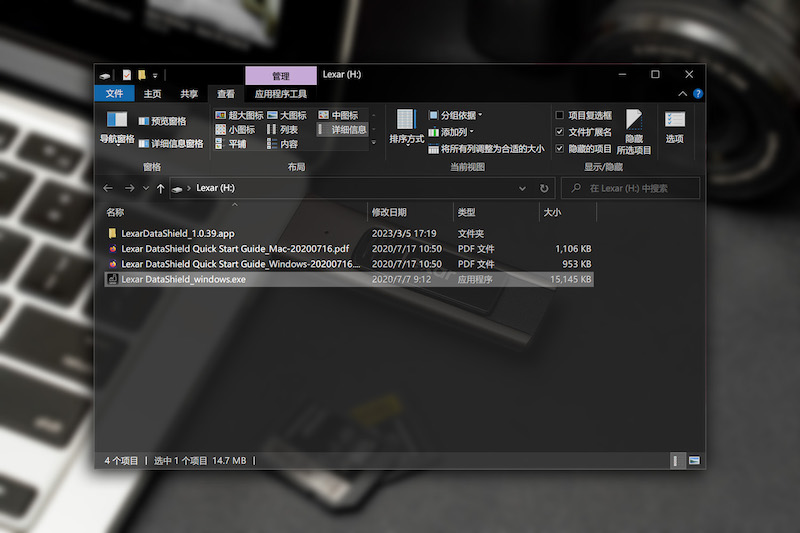Open the 文件 file menu tab

114,94
